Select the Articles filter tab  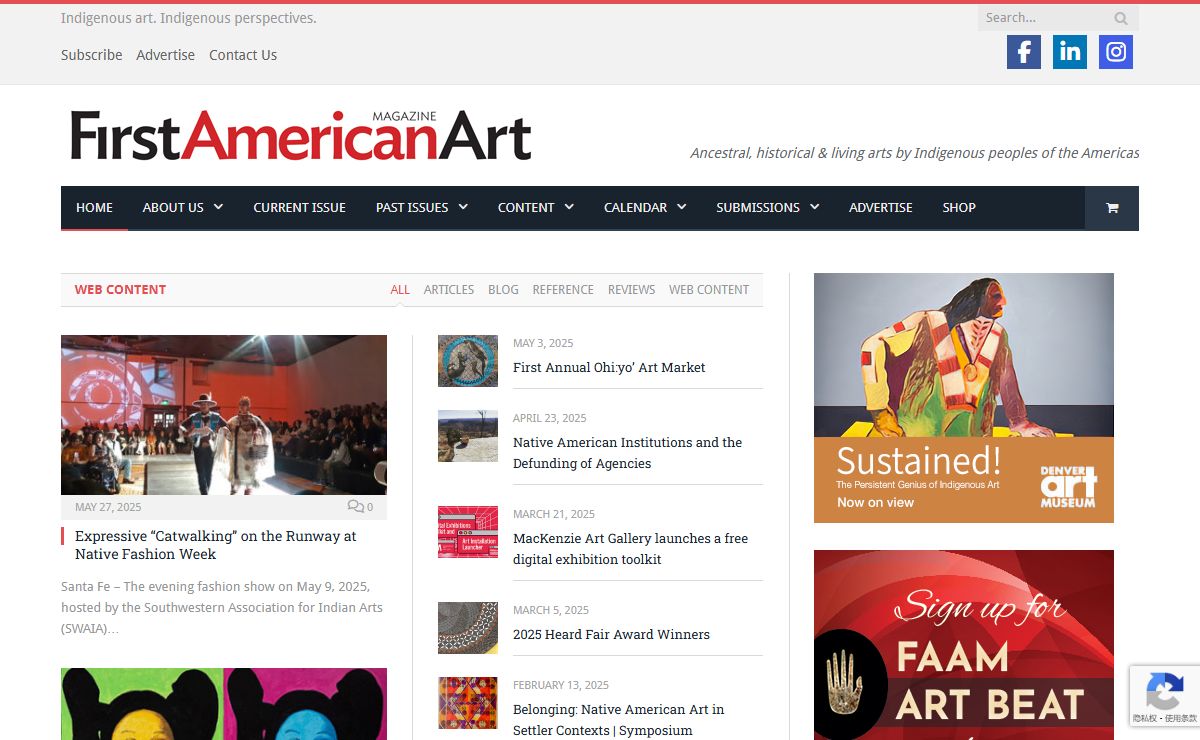449,290
